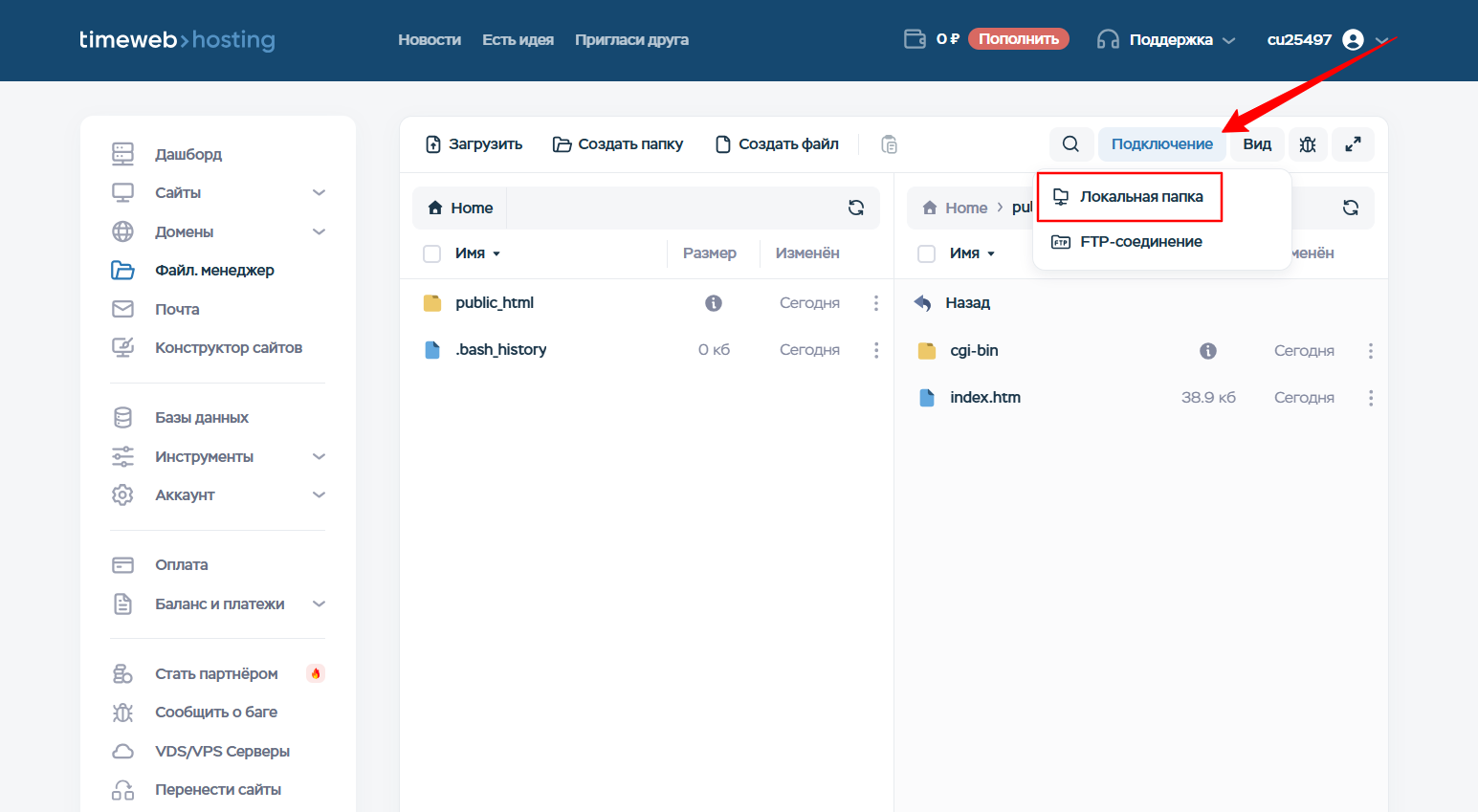Screen dimensions: 1478x812
Task: Select FTP-соединение connection option
Action: coord(1127,242)
